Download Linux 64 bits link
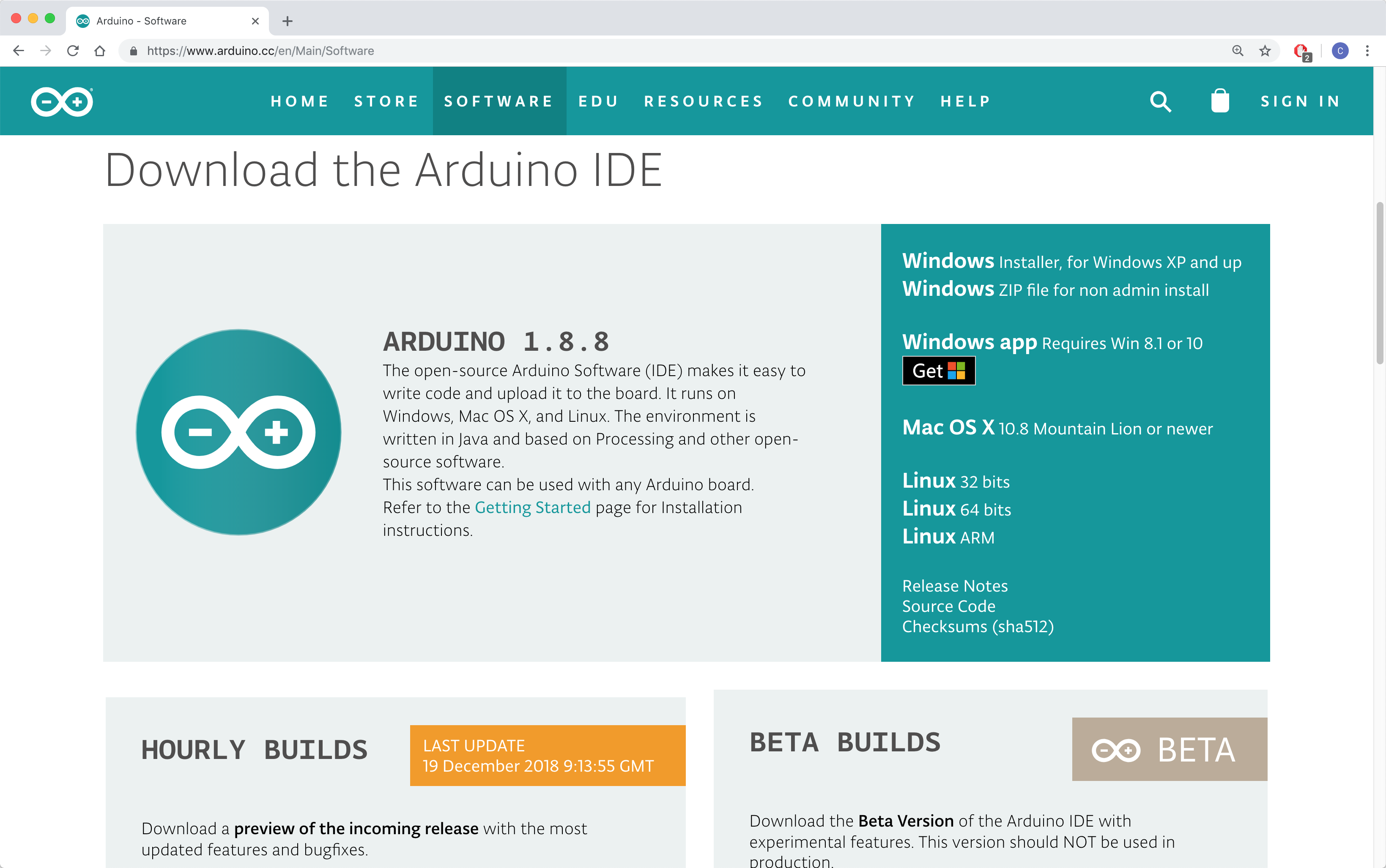 956,509
